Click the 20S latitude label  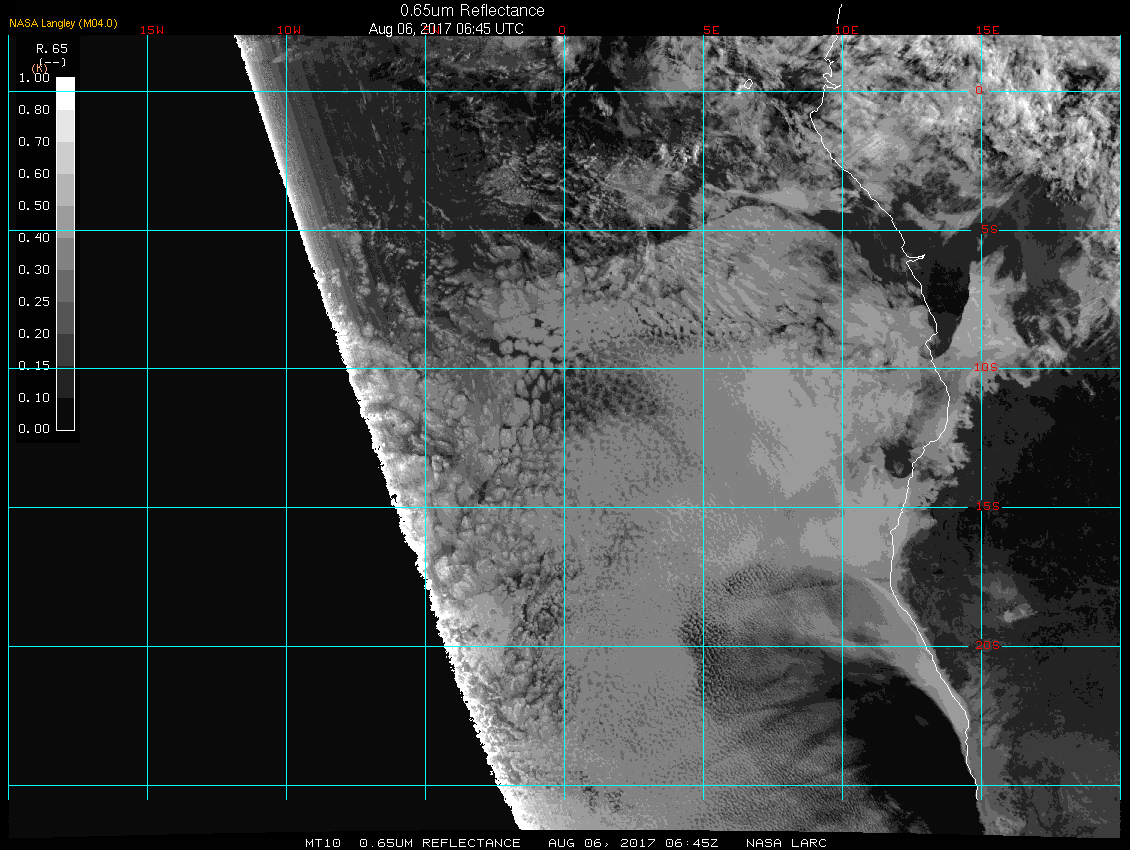coord(987,645)
